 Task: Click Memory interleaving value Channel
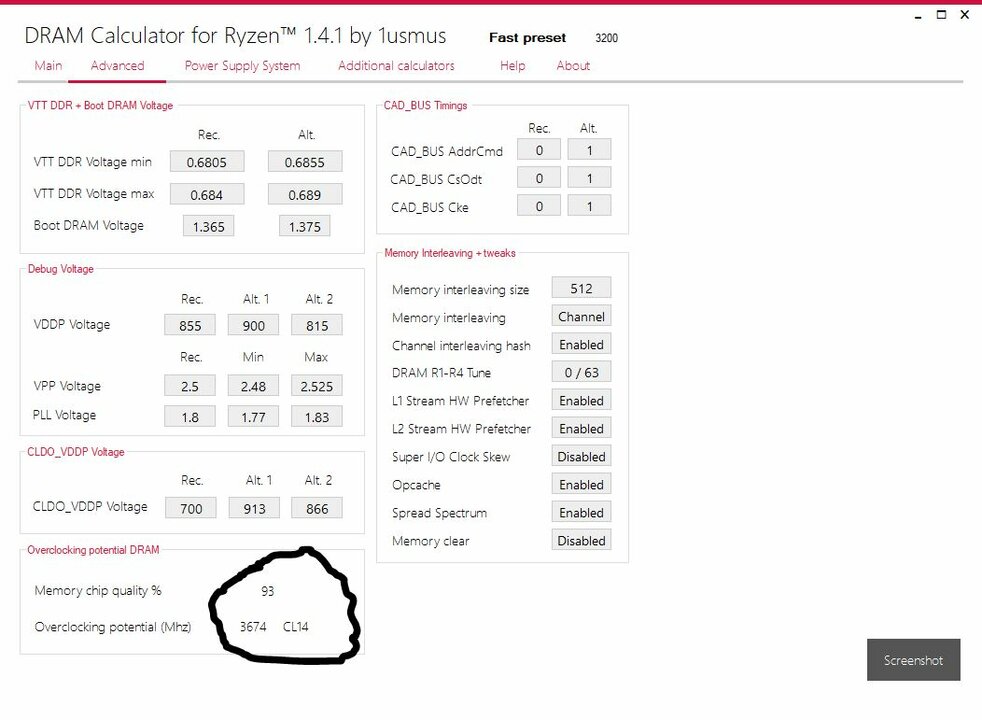[581, 316]
